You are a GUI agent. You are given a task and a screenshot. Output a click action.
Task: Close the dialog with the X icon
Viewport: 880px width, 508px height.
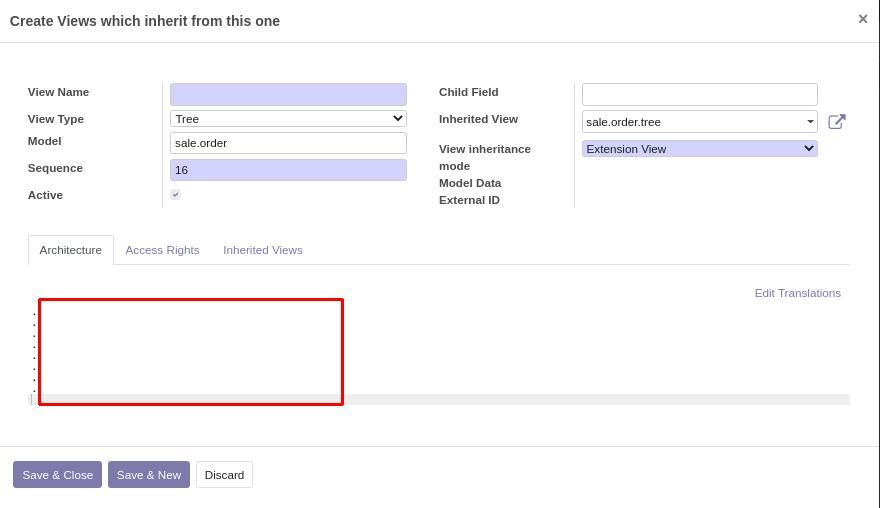pos(863,19)
